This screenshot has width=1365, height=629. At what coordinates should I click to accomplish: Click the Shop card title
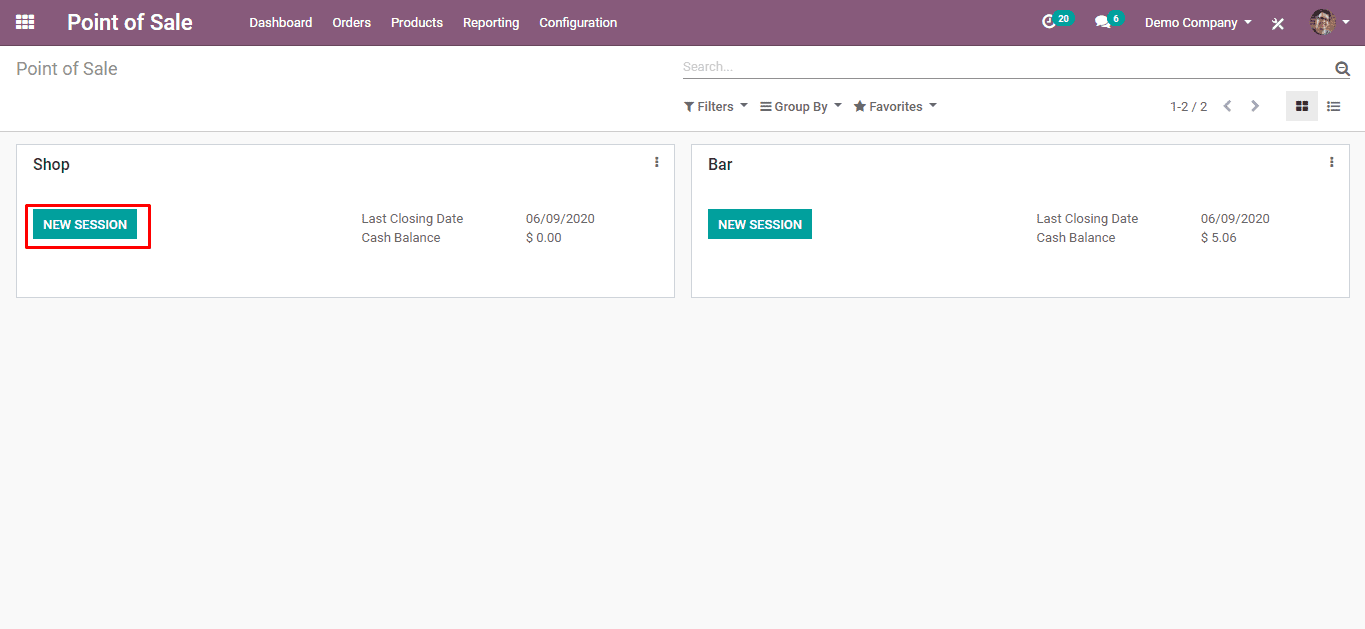[51, 164]
